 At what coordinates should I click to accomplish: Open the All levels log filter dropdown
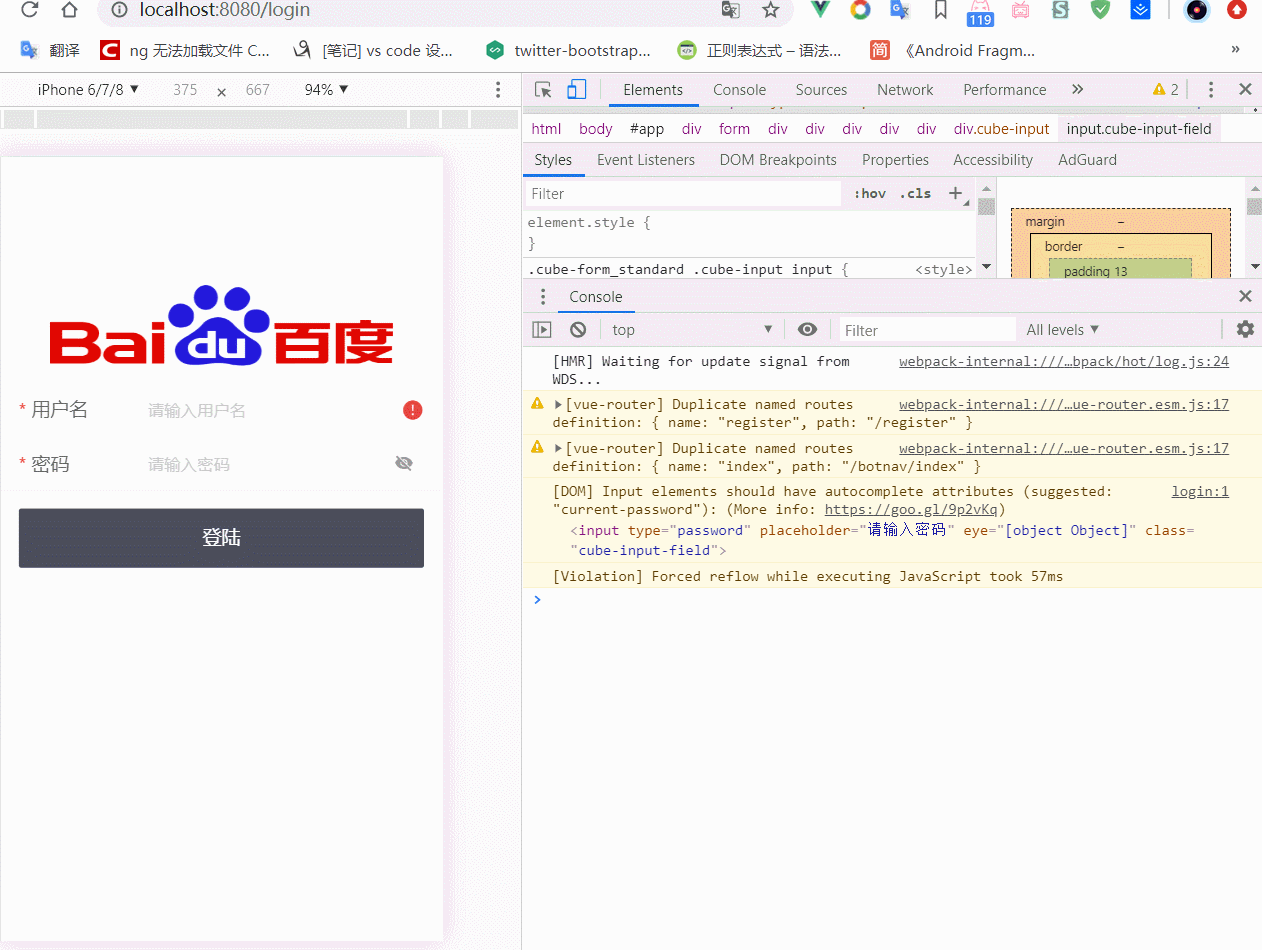point(1063,329)
